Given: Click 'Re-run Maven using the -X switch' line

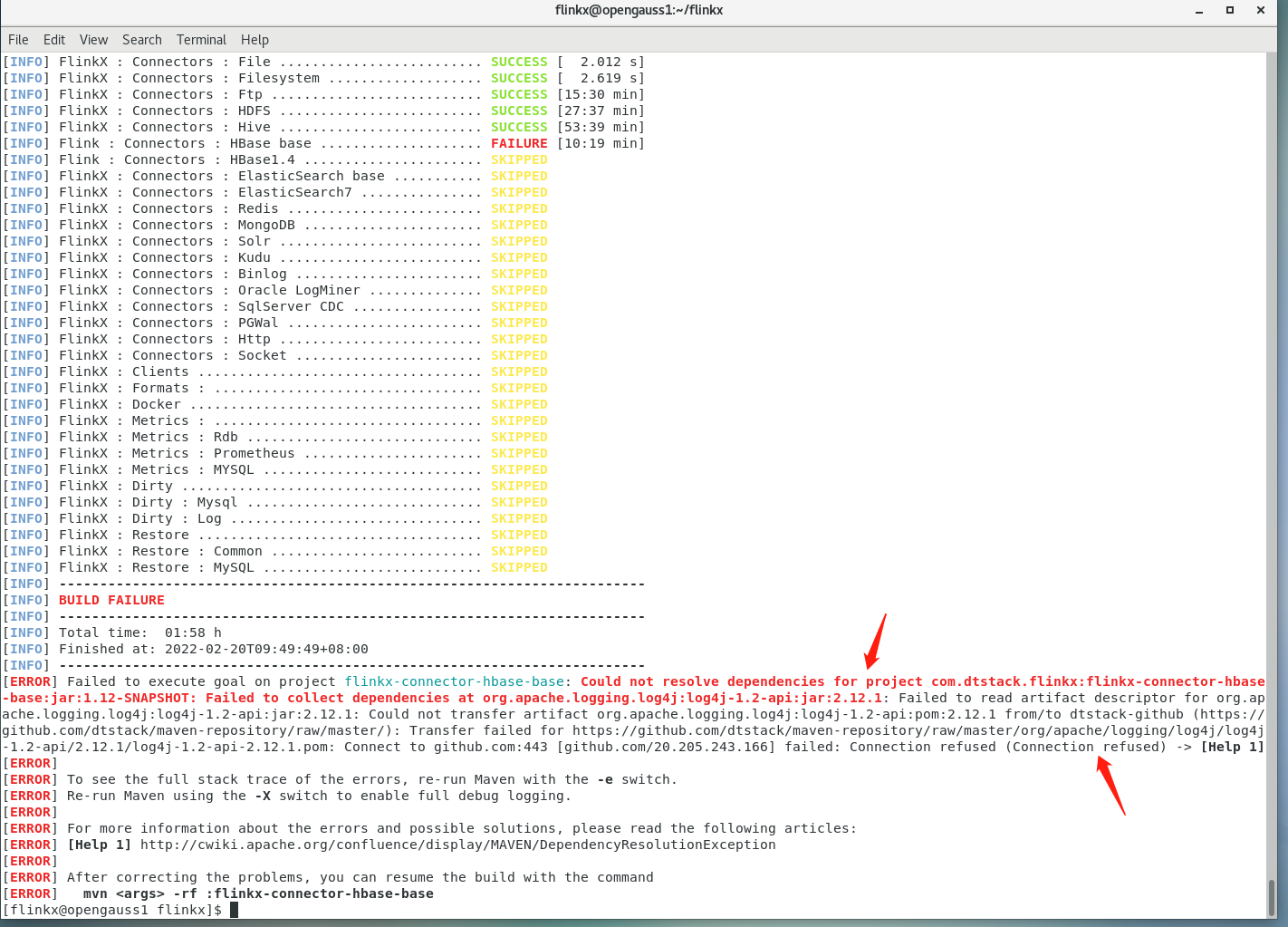Looking at the screenshot, I should 320,796.
